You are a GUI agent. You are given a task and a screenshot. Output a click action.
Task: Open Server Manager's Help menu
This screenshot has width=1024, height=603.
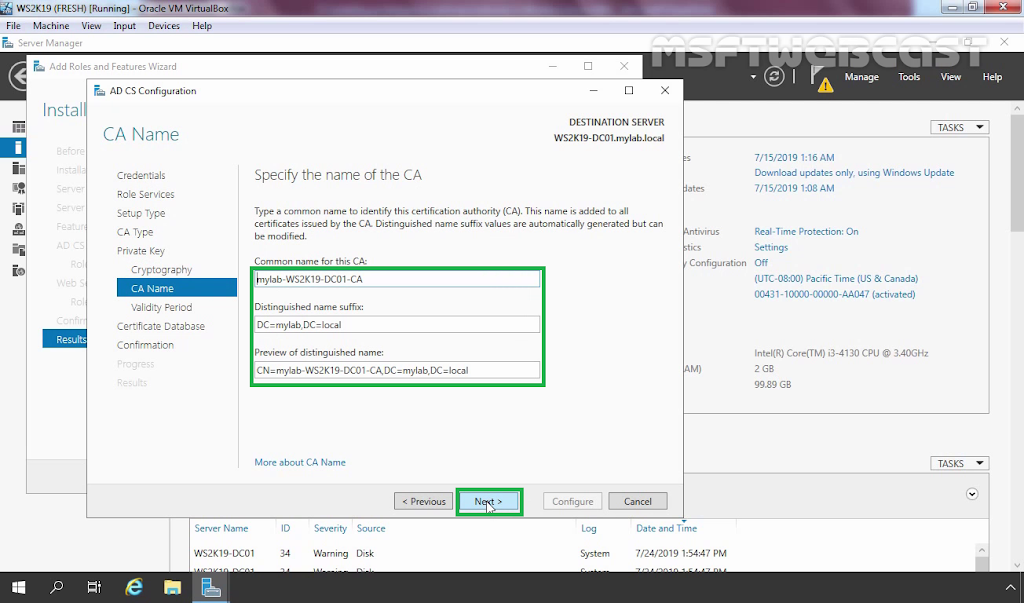[992, 76]
